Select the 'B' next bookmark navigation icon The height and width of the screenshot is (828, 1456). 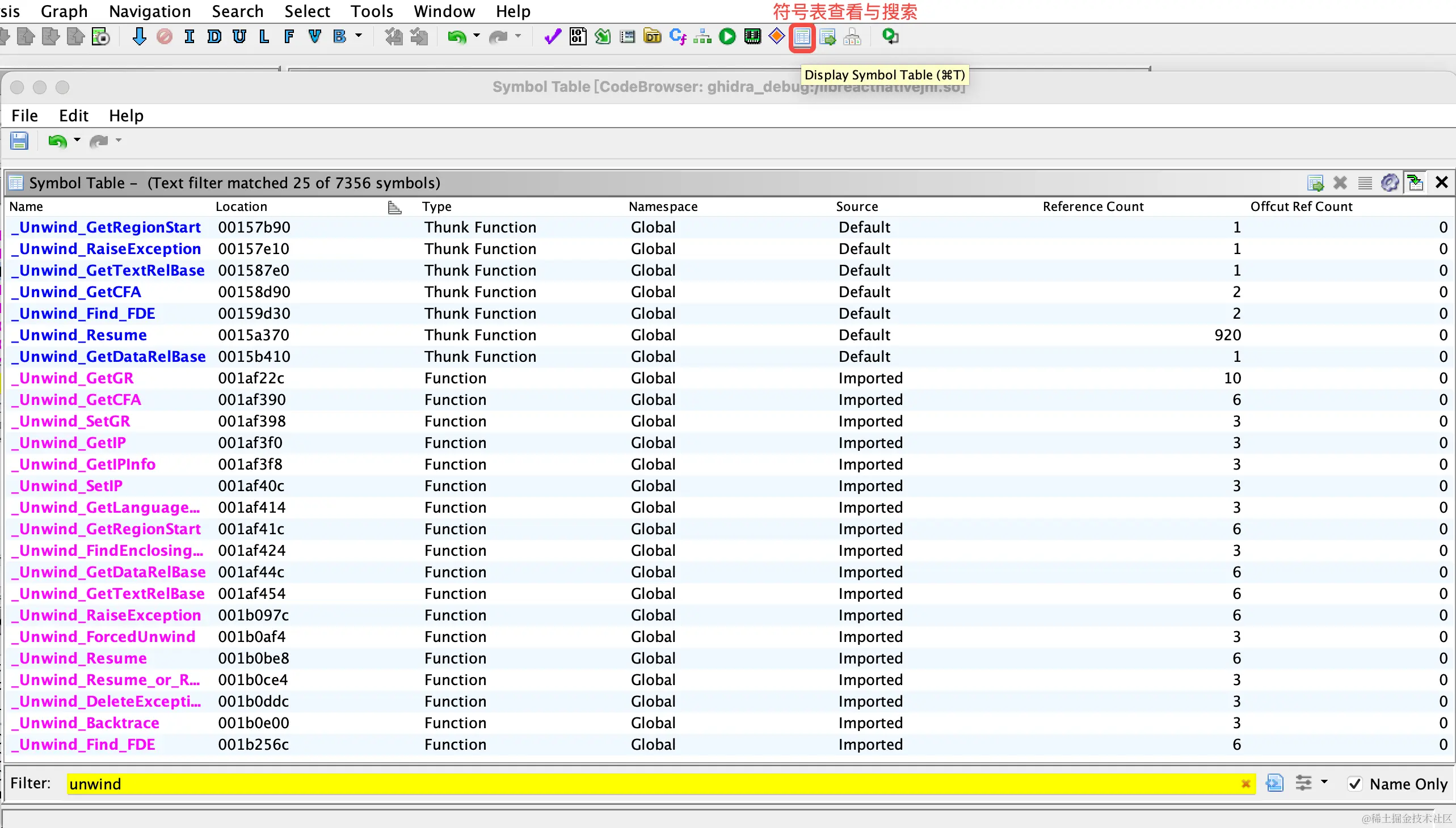point(340,37)
